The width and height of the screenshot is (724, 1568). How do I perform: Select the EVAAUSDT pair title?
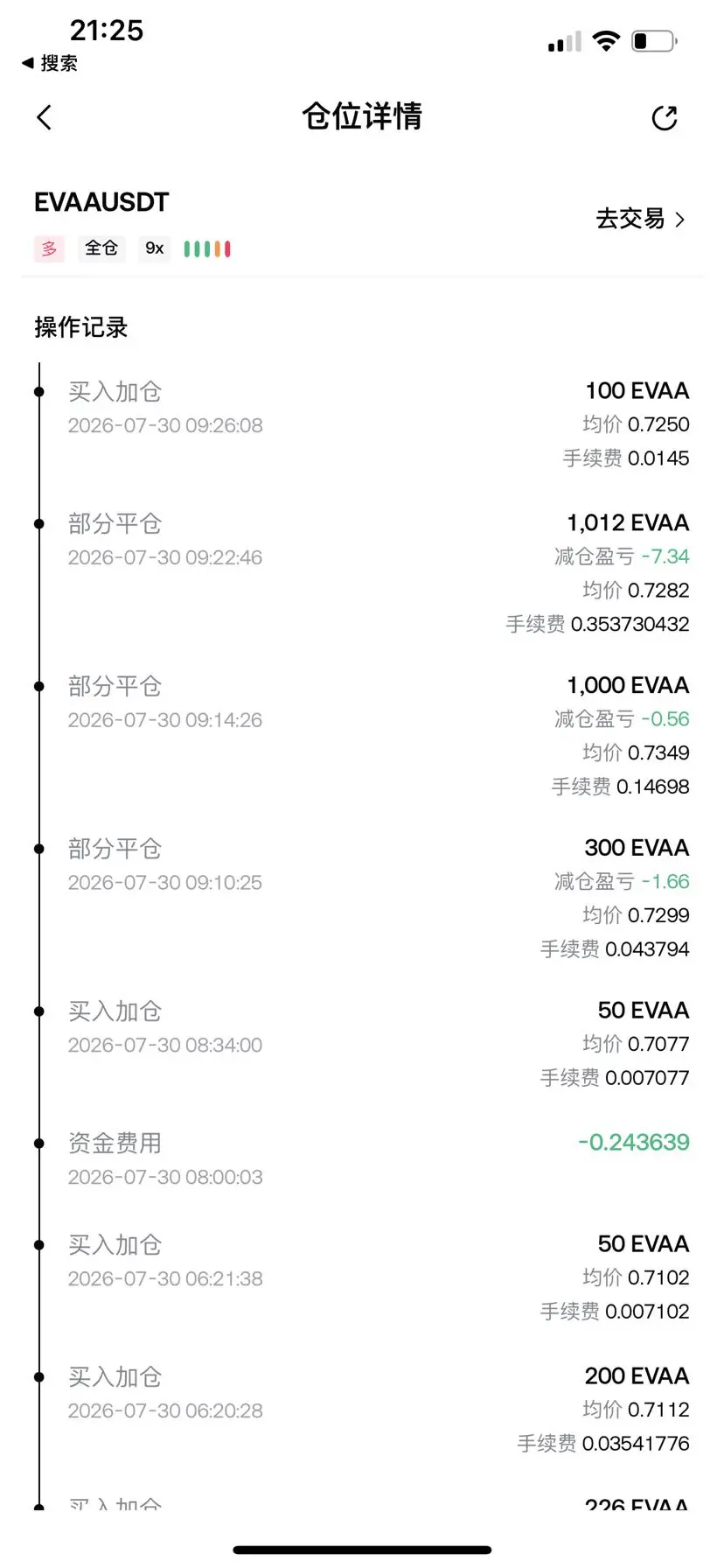pos(101,202)
